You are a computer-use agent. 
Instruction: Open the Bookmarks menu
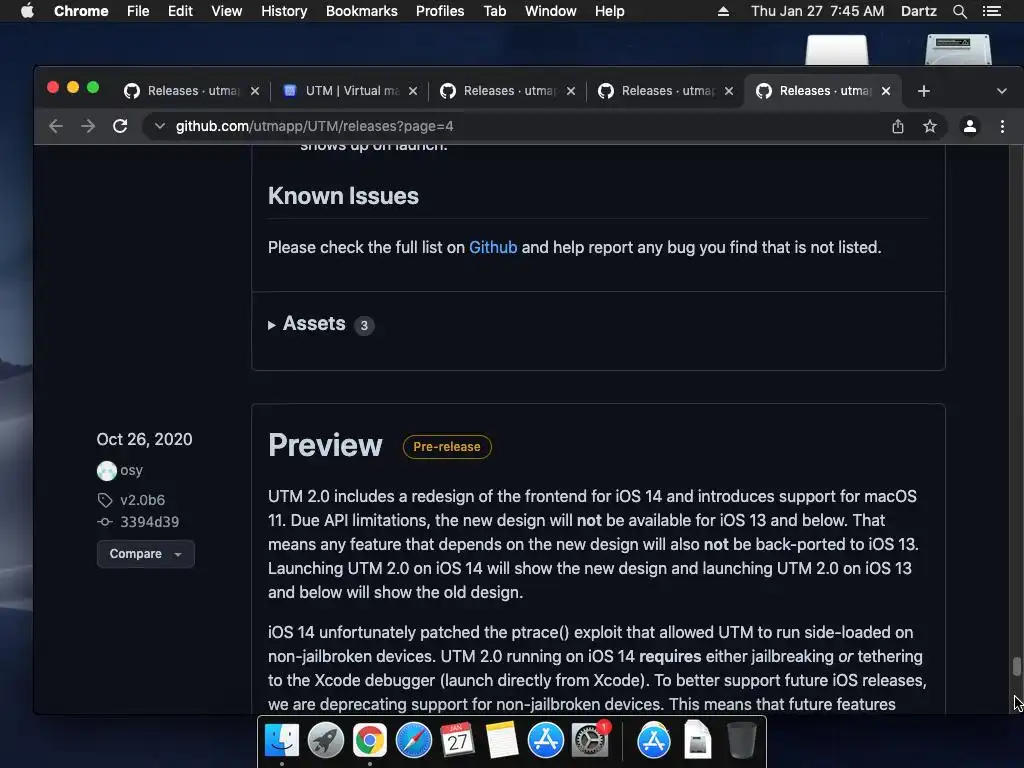pyautogui.click(x=361, y=11)
